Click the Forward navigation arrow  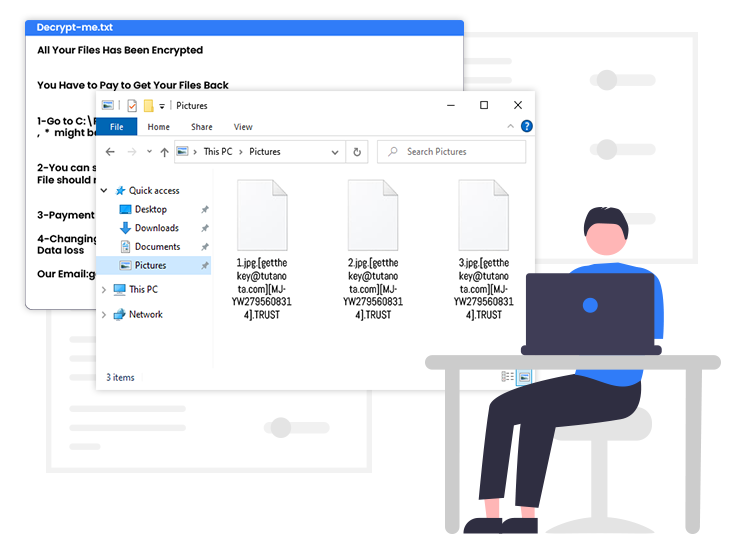coord(132,152)
